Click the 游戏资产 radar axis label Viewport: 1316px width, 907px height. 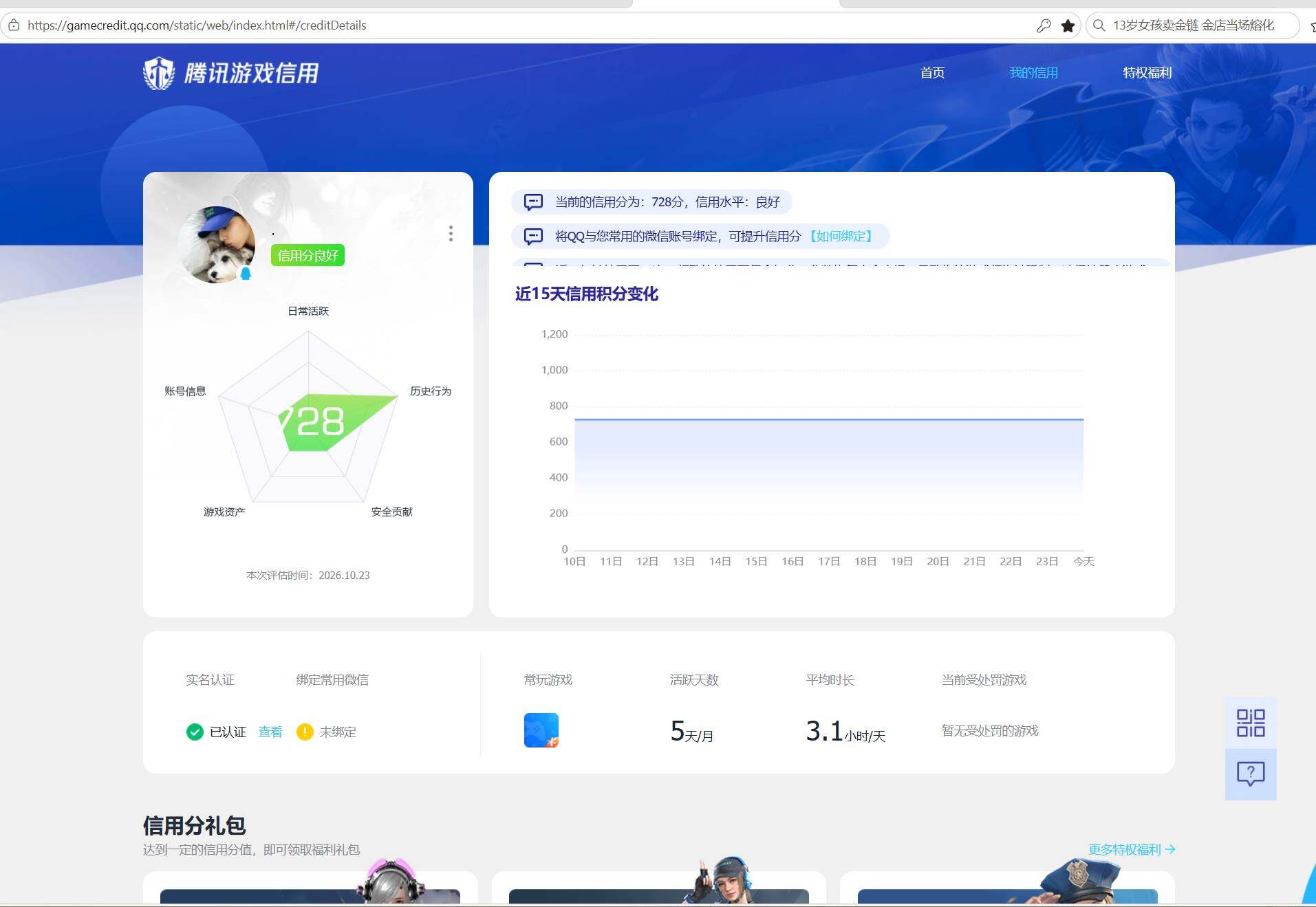(224, 512)
